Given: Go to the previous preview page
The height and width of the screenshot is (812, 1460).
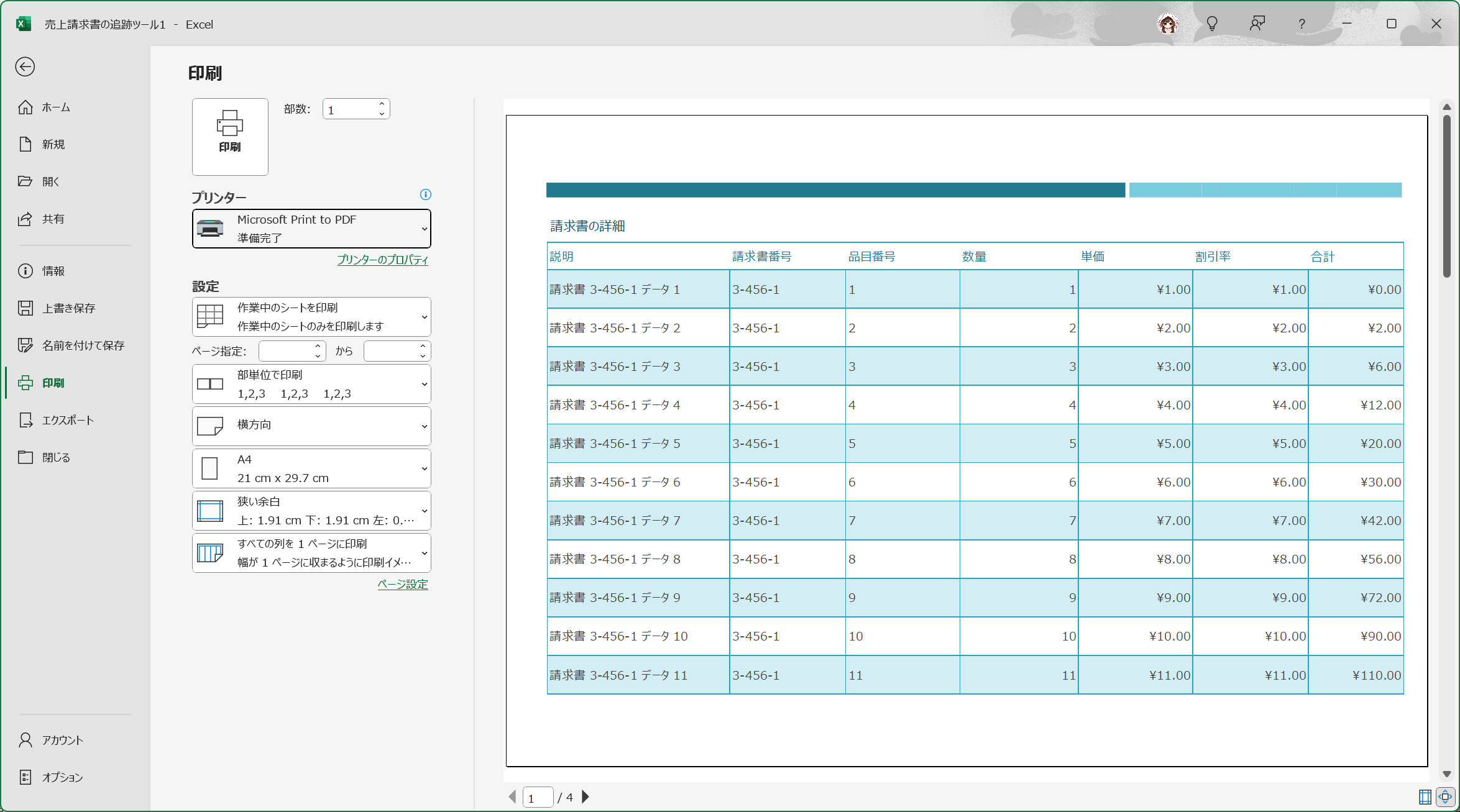Looking at the screenshot, I should point(513,796).
